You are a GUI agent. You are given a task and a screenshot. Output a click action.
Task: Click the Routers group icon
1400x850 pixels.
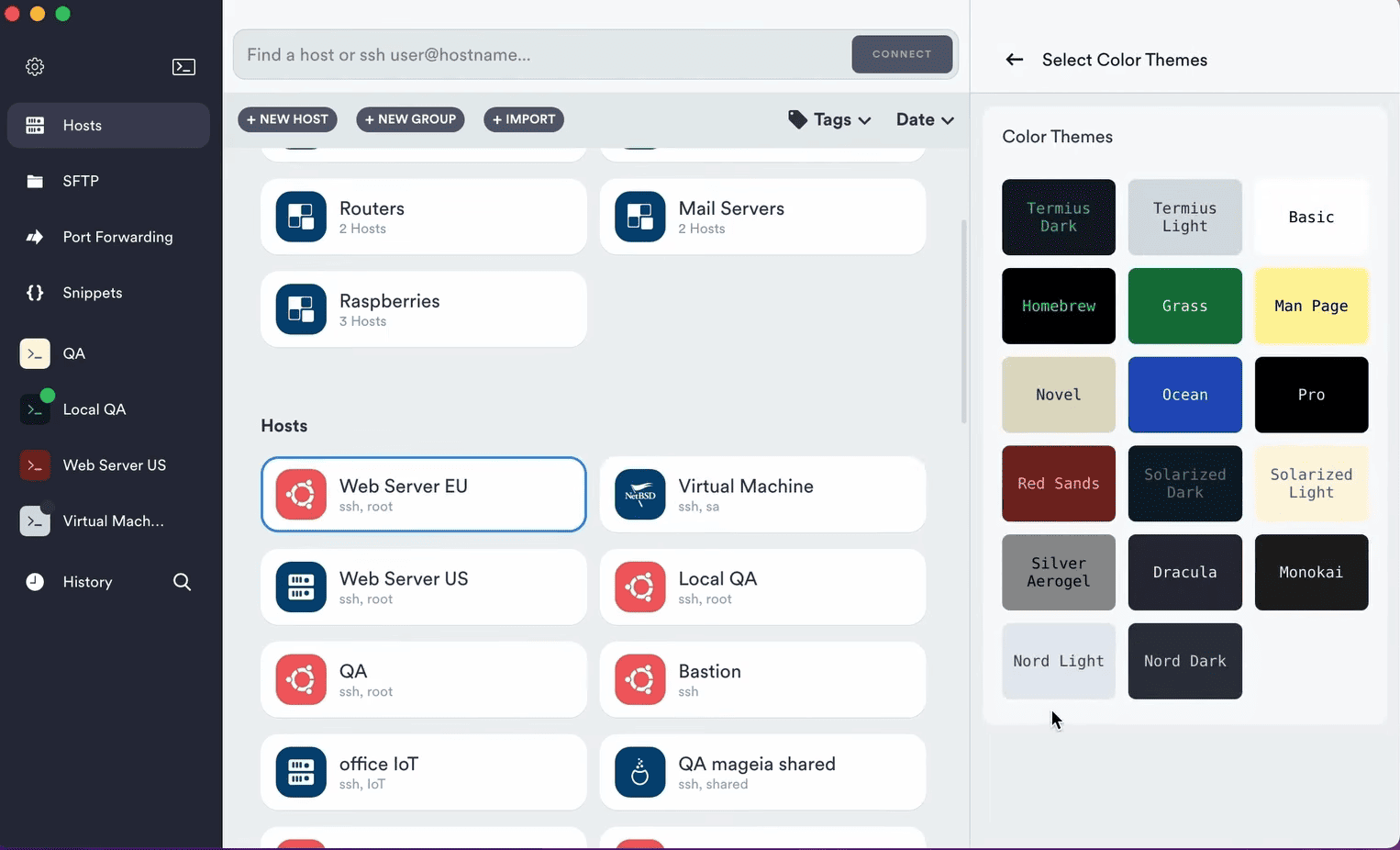(301, 217)
